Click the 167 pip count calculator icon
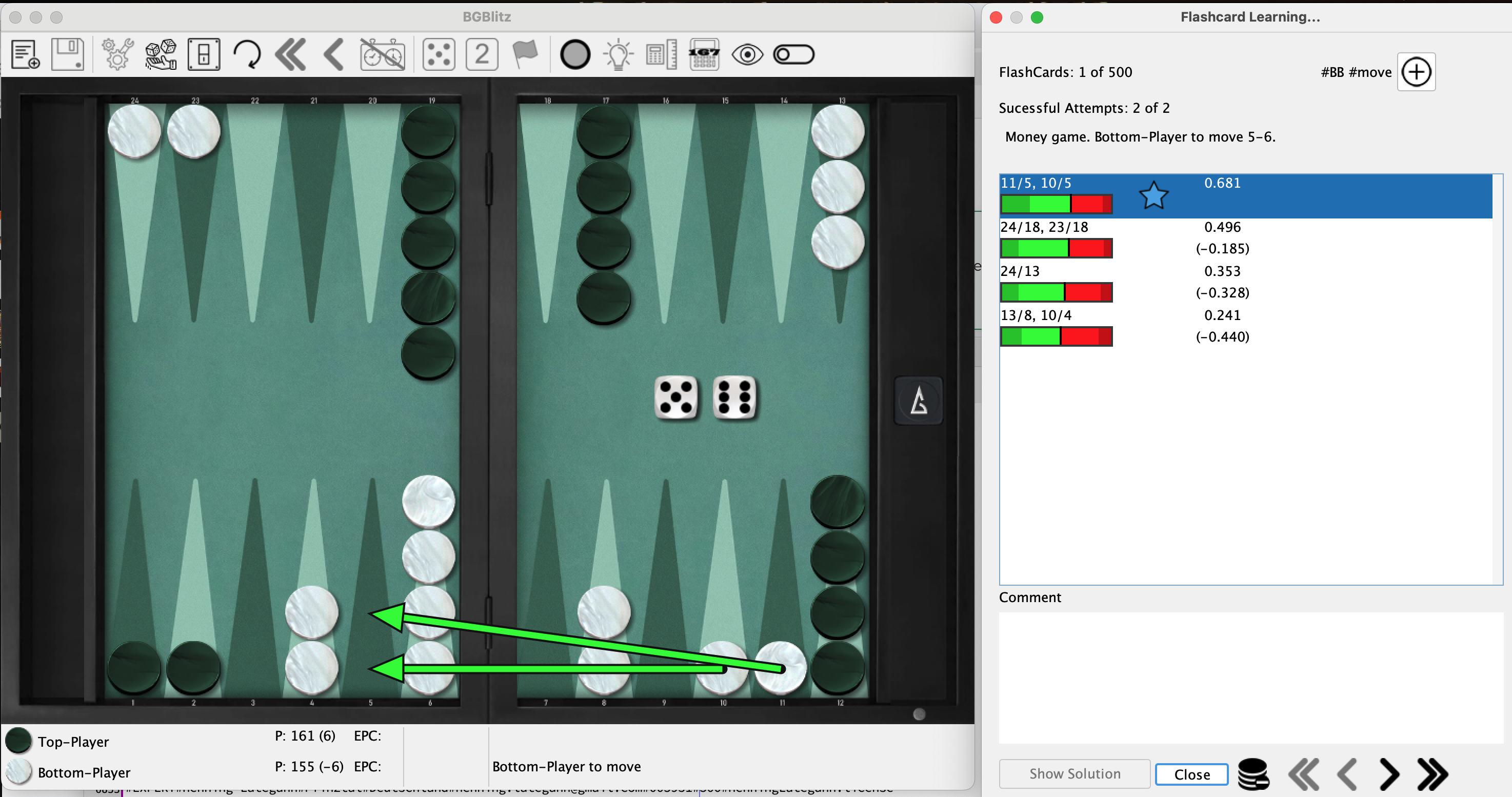The image size is (1512, 797). coord(704,54)
